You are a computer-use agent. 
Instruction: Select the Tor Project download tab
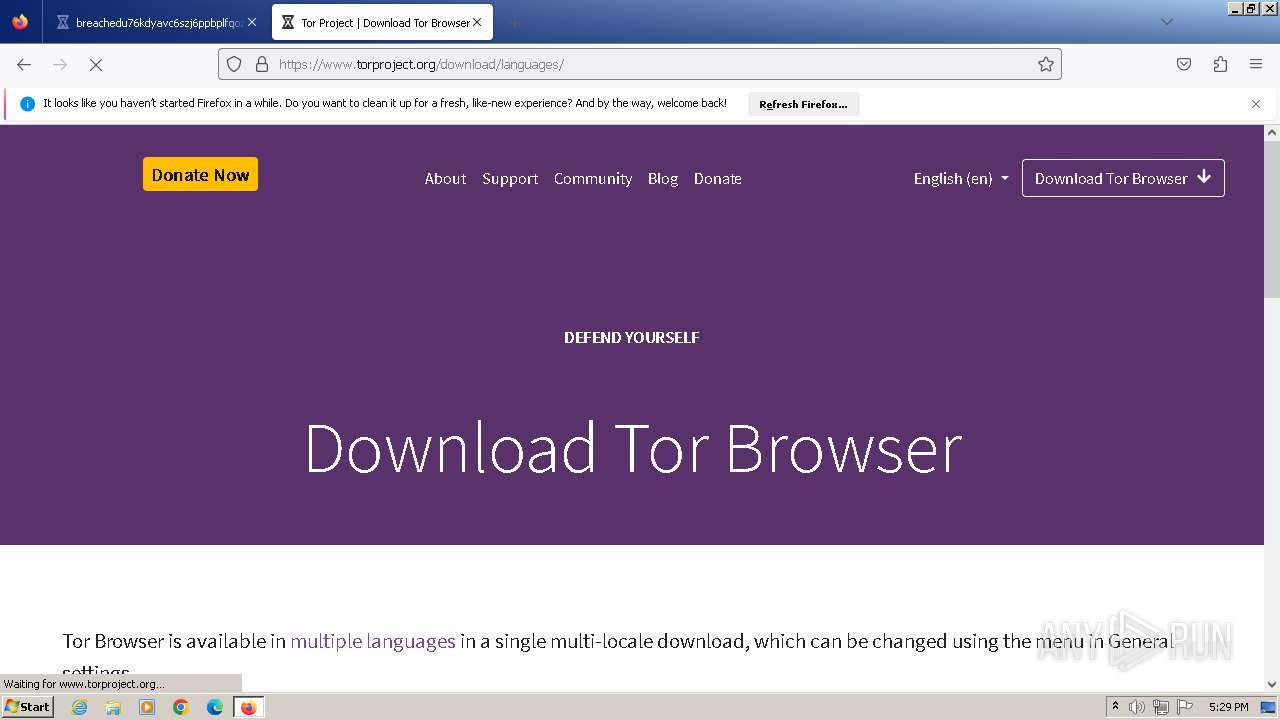tap(381, 22)
